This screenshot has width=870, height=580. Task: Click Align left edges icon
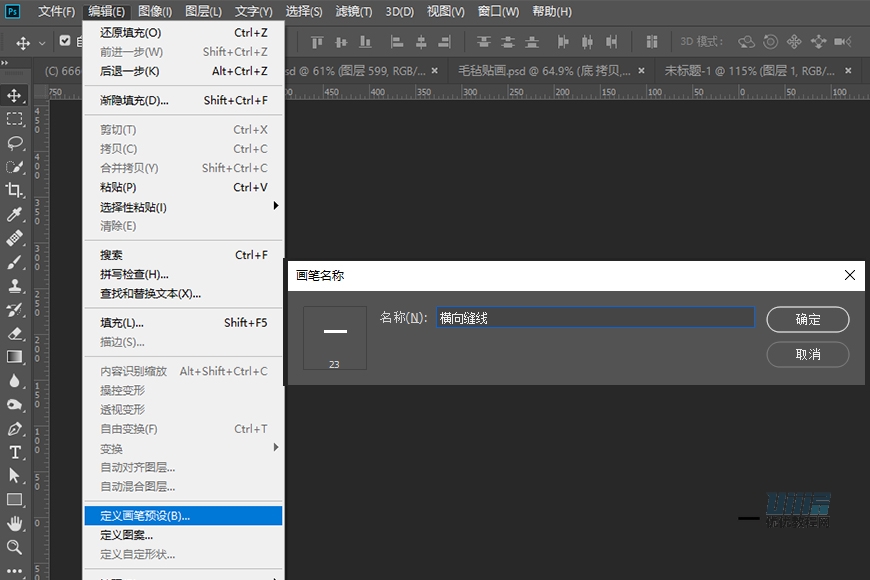pyautogui.click(x=397, y=42)
